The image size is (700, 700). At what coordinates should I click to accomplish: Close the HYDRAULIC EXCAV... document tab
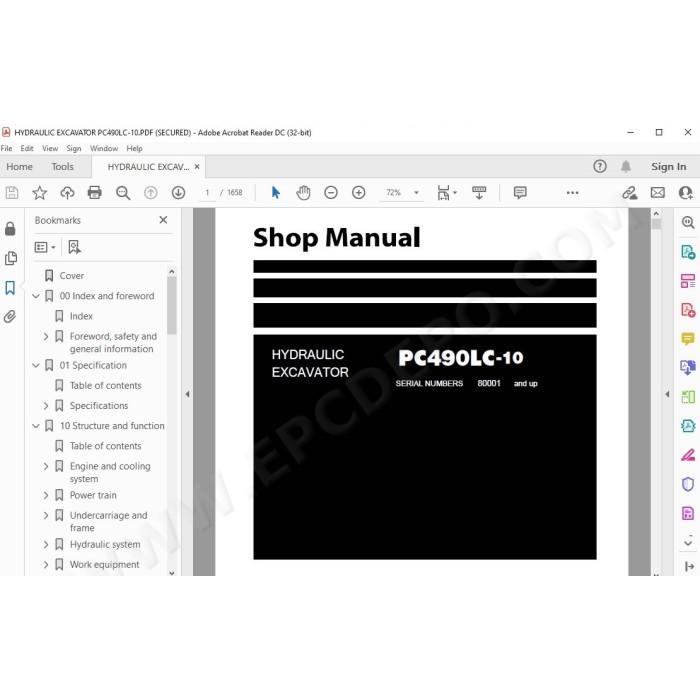197,167
